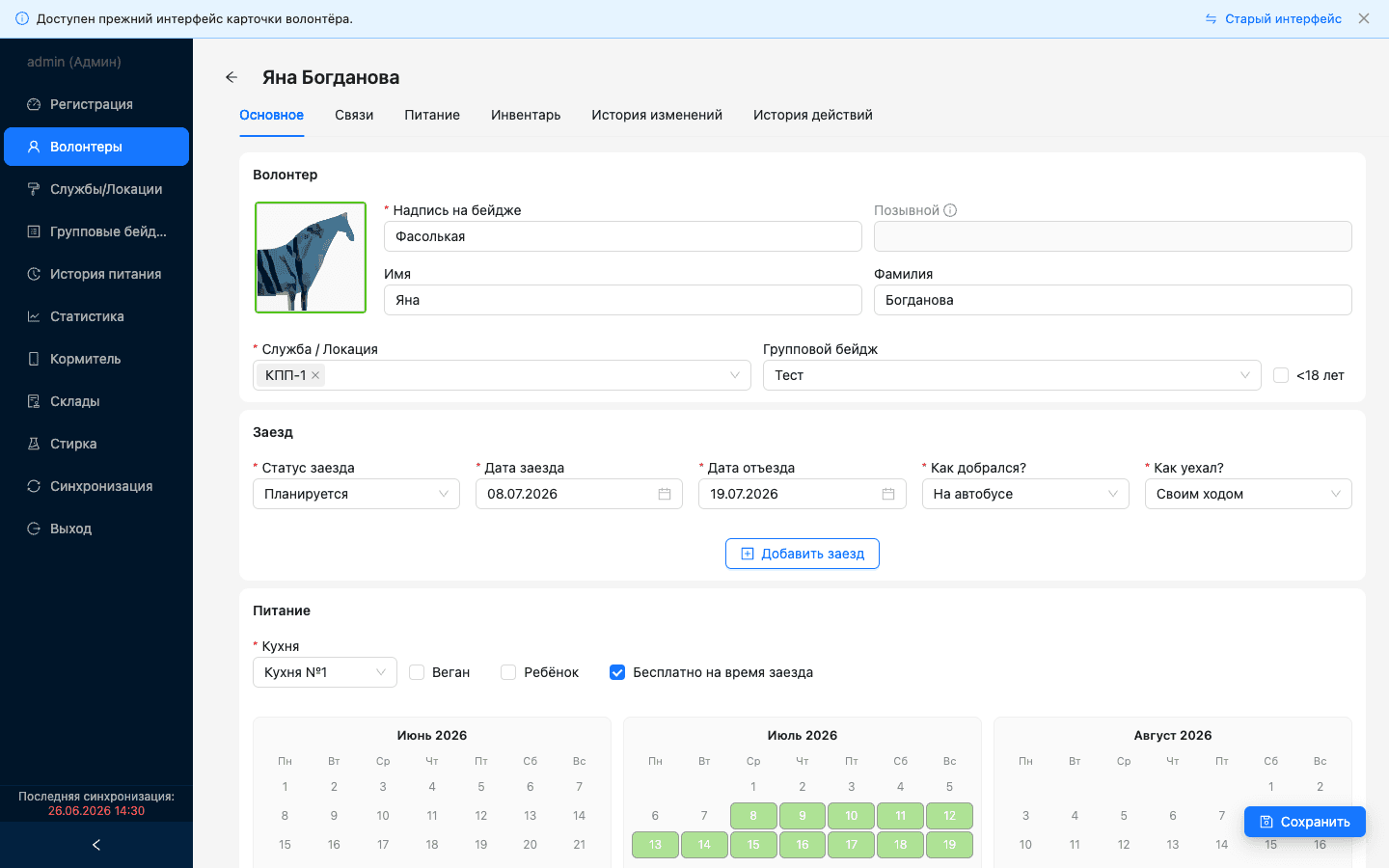Open the Как добрался? dropdown
The image size is (1389, 868).
[x=1025, y=494]
